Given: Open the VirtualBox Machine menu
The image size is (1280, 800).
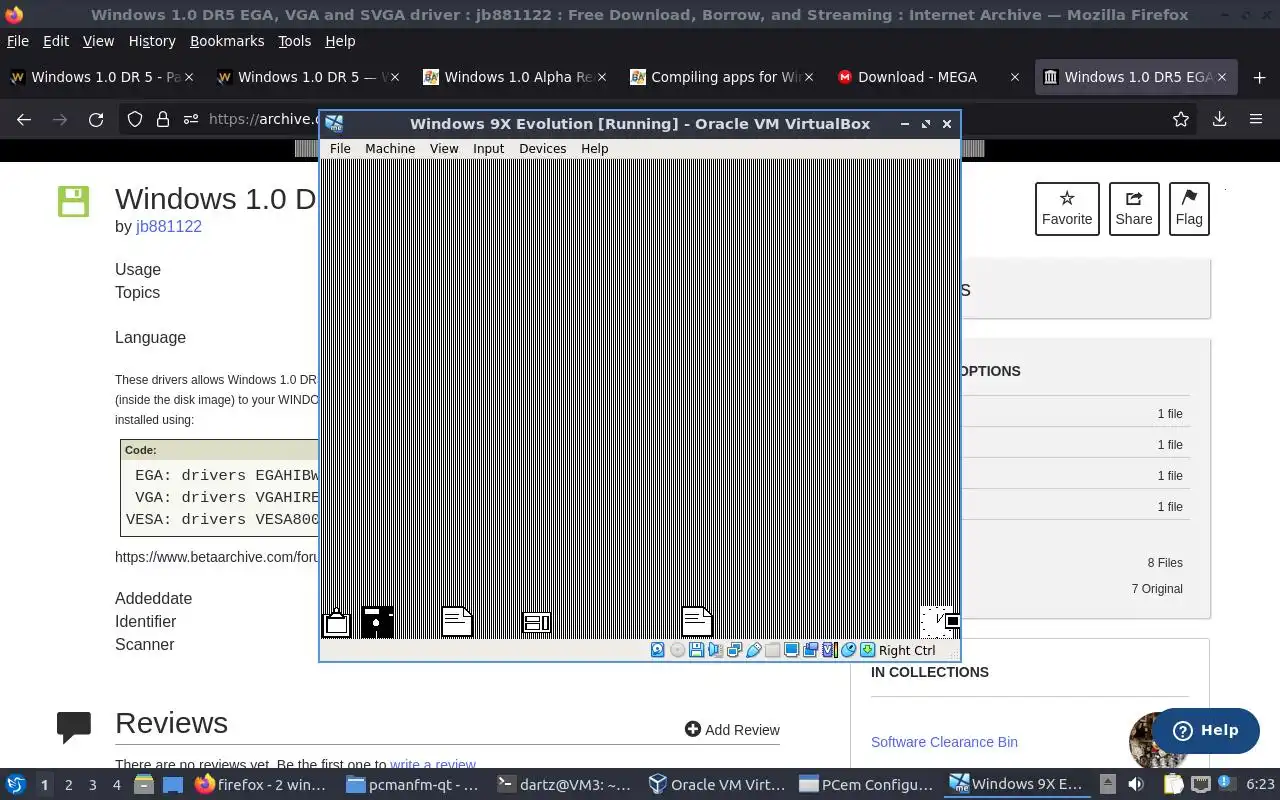Looking at the screenshot, I should point(390,148).
